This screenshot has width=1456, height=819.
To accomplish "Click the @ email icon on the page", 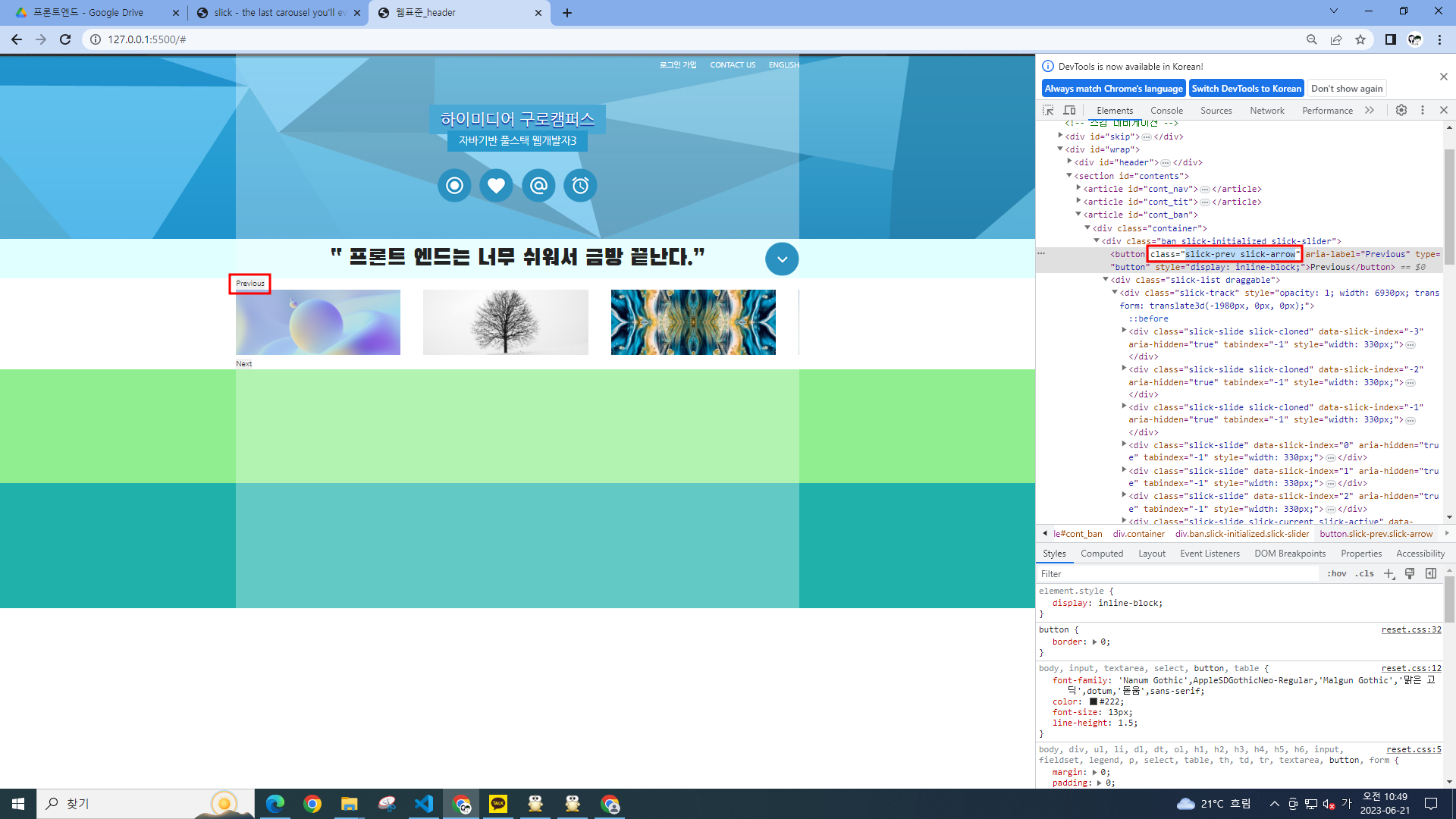I will (538, 186).
